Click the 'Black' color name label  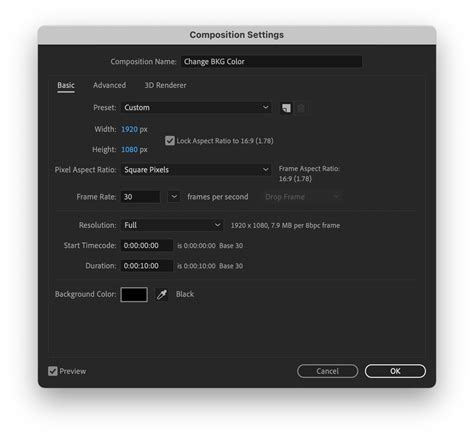pos(185,294)
